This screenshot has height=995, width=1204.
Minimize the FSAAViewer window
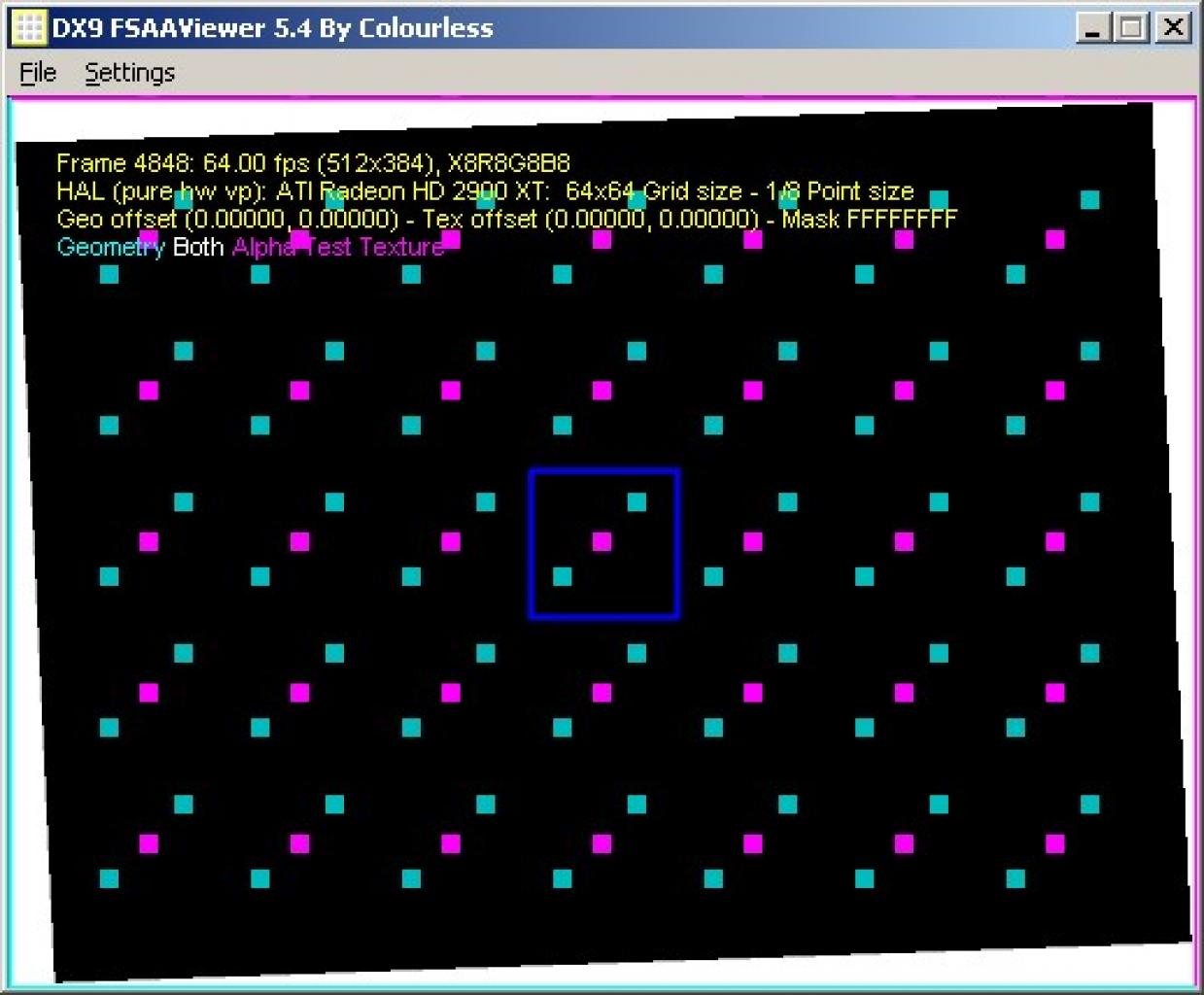point(1093,27)
